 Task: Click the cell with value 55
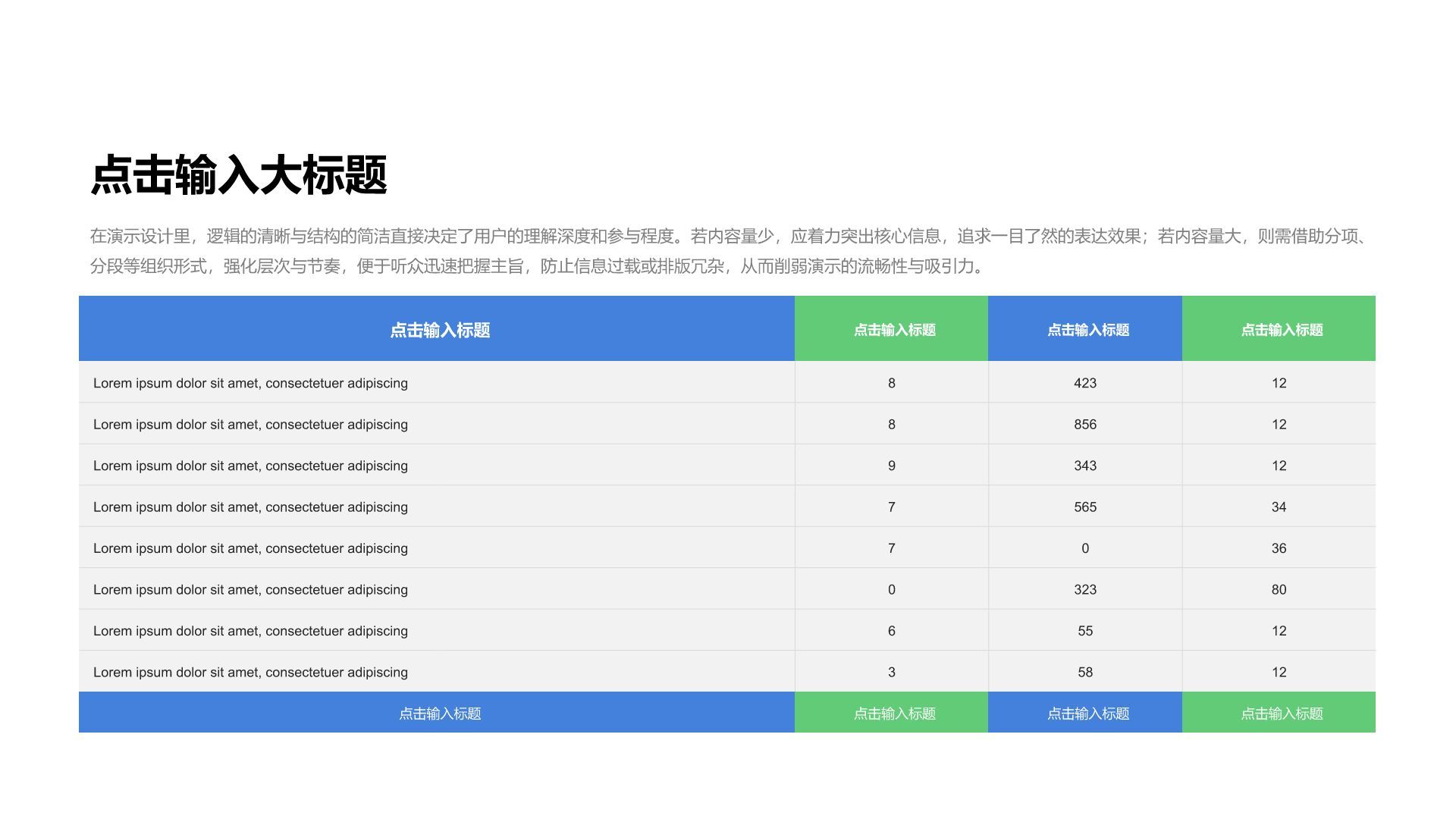(x=1086, y=630)
